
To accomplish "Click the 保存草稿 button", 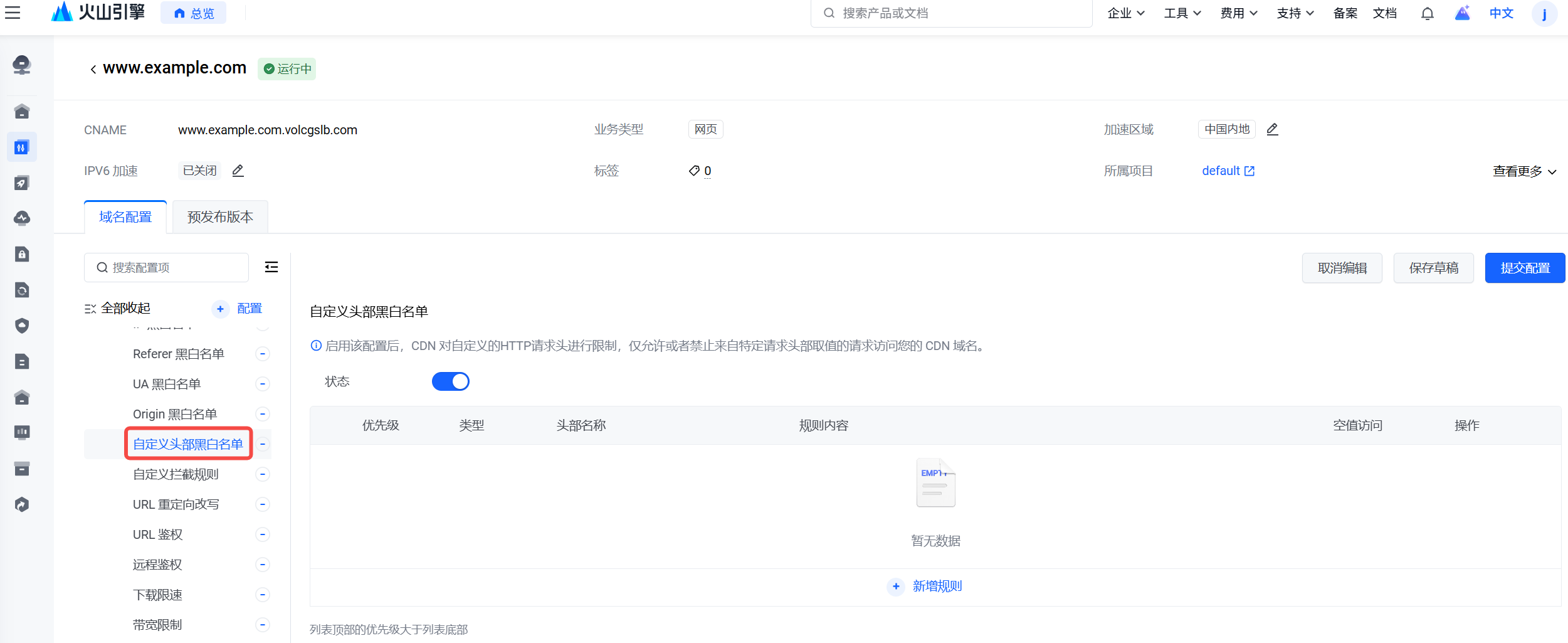I will 1433,268.
